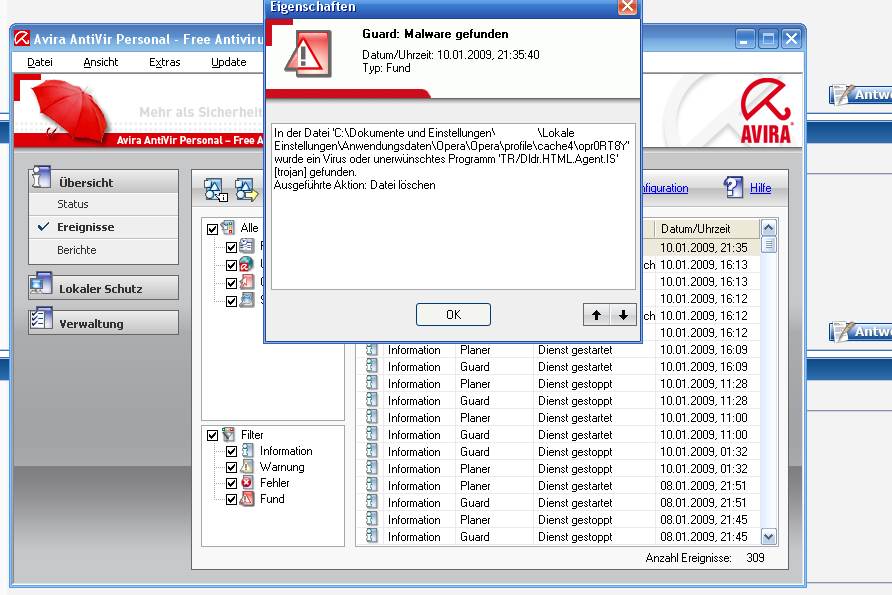
Task: Select Ereignisse in the Übersicht list
Action: [x=85, y=227]
